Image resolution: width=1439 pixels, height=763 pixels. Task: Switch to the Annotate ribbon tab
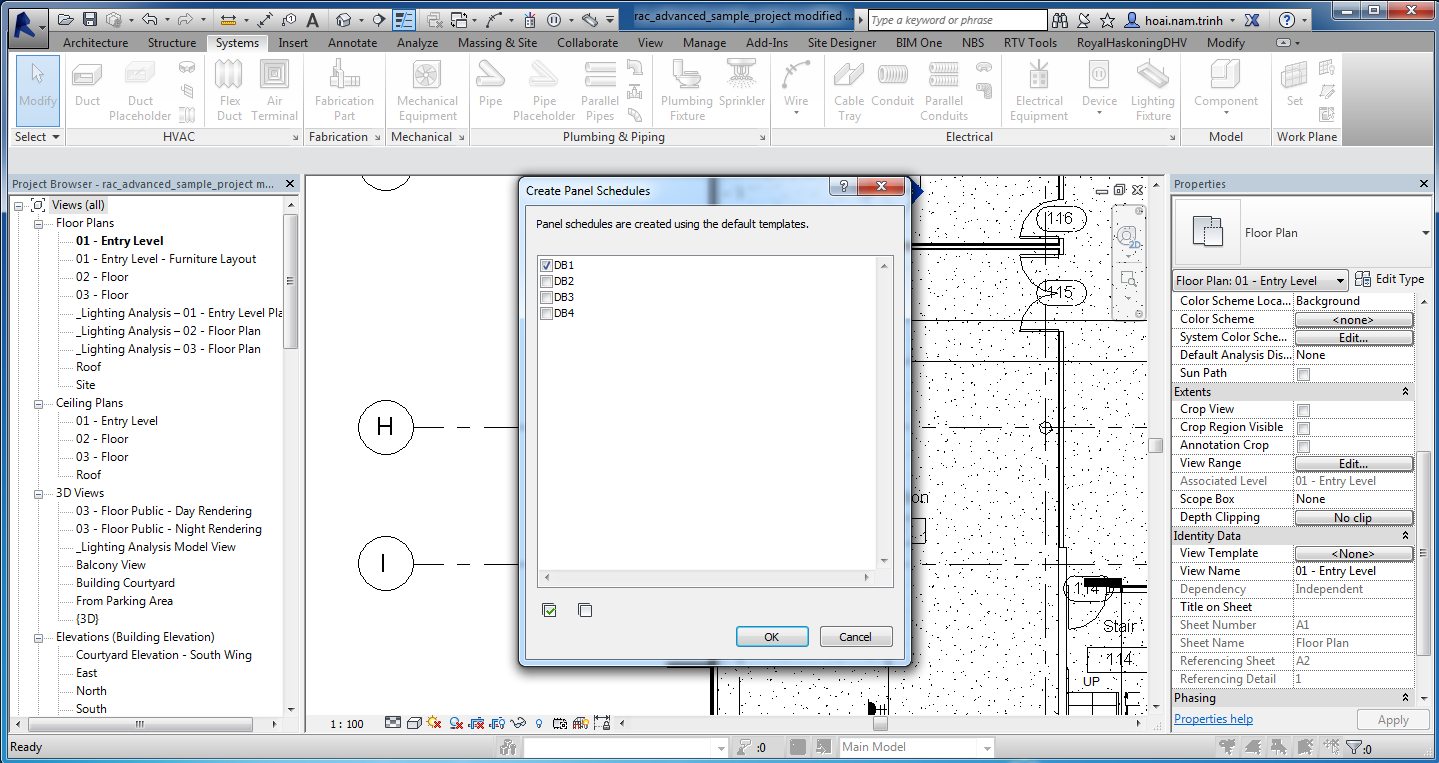pyautogui.click(x=352, y=42)
